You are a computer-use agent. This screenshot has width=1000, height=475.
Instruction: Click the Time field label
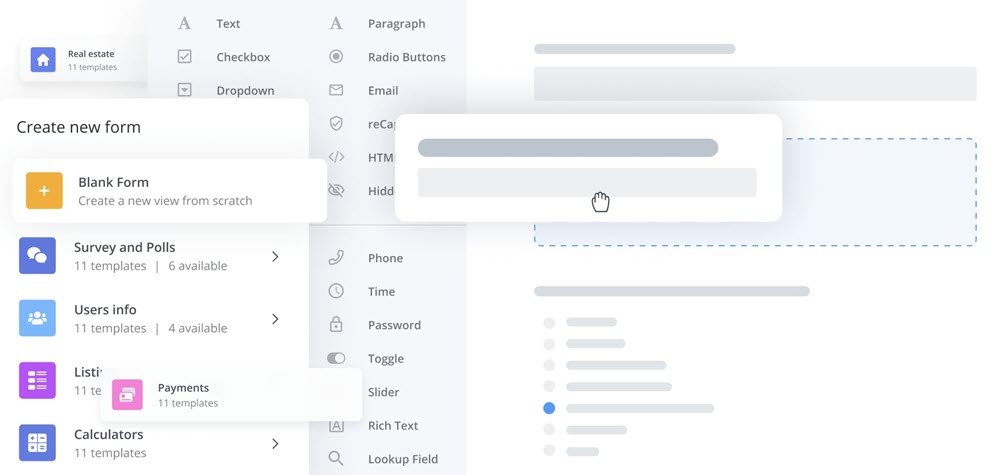point(381,291)
